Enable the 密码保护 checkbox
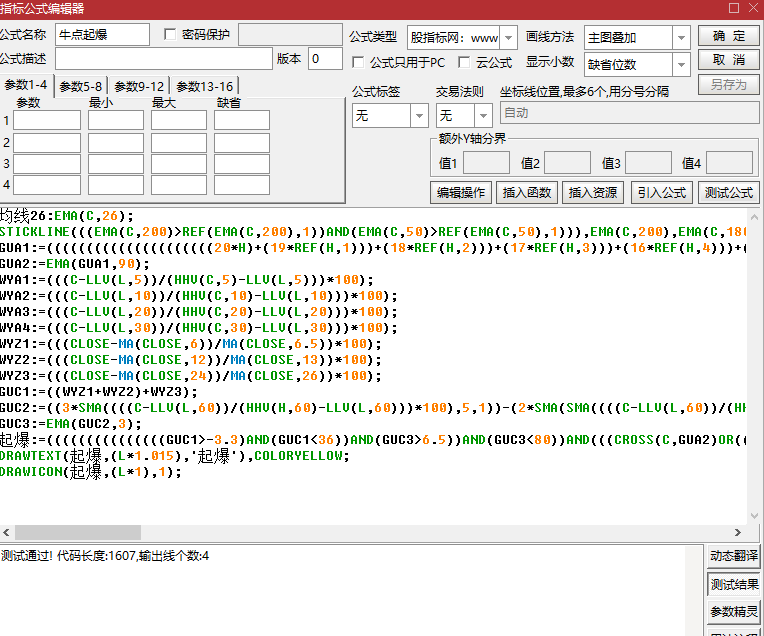Image resolution: width=764 pixels, height=636 pixels. [170, 35]
